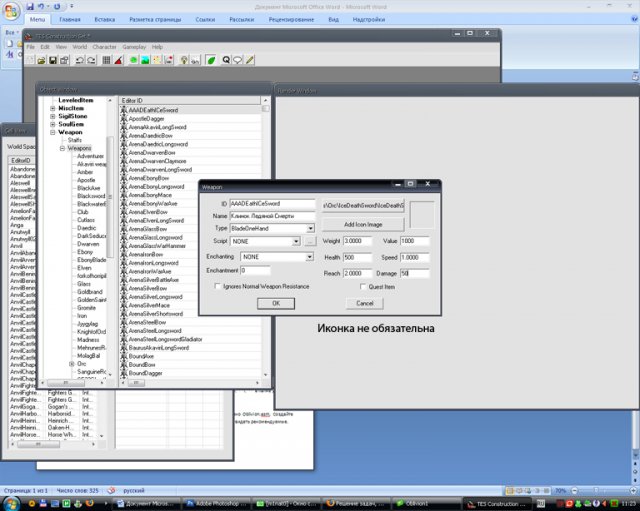Open the weapon Type dropdown
640x511 pixels.
[x=310, y=229]
